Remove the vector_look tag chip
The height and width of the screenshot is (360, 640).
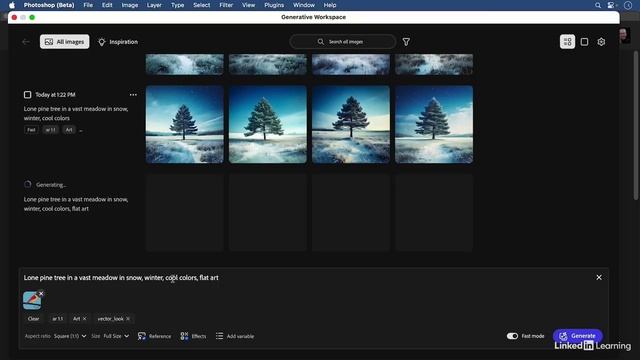(x=128, y=319)
